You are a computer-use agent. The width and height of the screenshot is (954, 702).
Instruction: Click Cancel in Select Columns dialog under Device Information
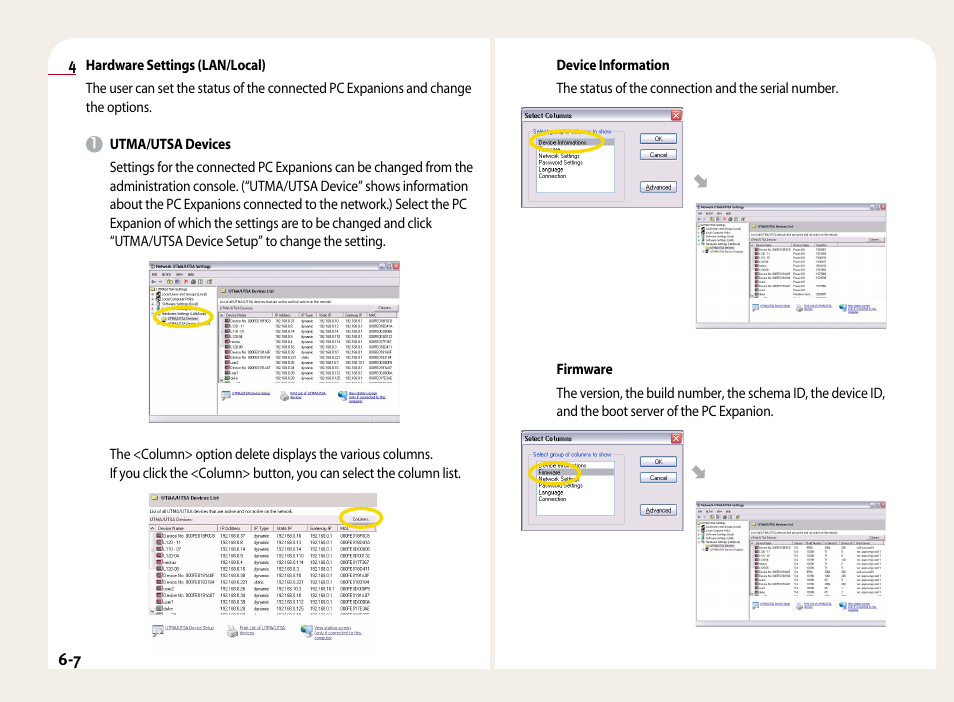click(x=658, y=155)
